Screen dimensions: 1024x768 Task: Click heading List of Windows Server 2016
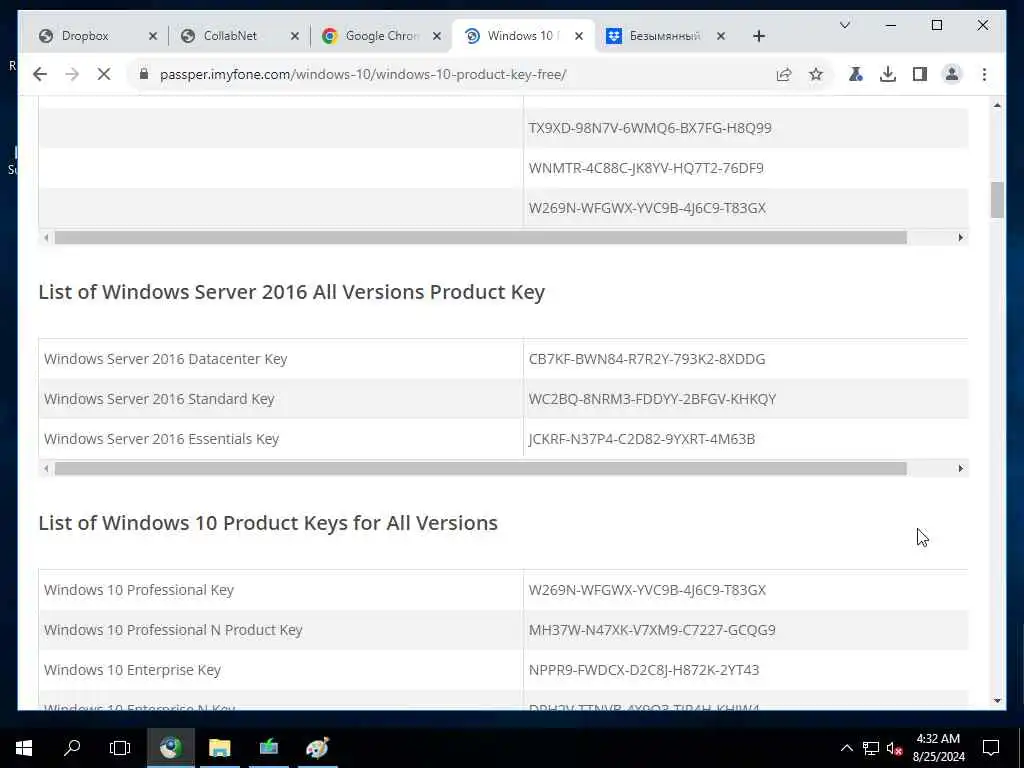[291, 292]
